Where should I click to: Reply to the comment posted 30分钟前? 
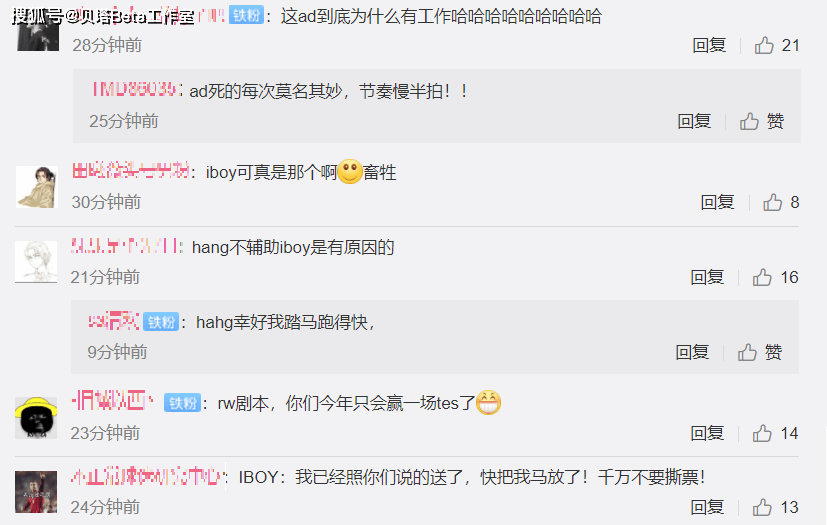pos(717,202)
